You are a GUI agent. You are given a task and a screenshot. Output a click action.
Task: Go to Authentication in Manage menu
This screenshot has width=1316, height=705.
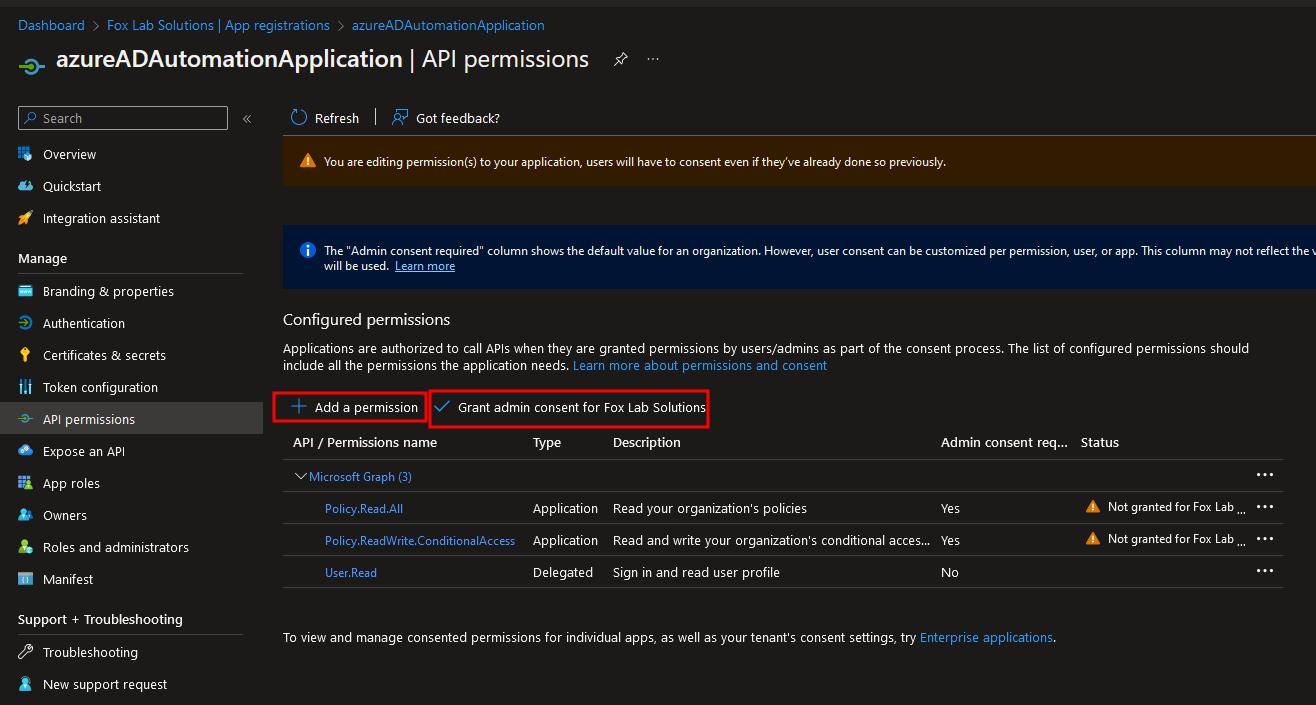[84, 323]
